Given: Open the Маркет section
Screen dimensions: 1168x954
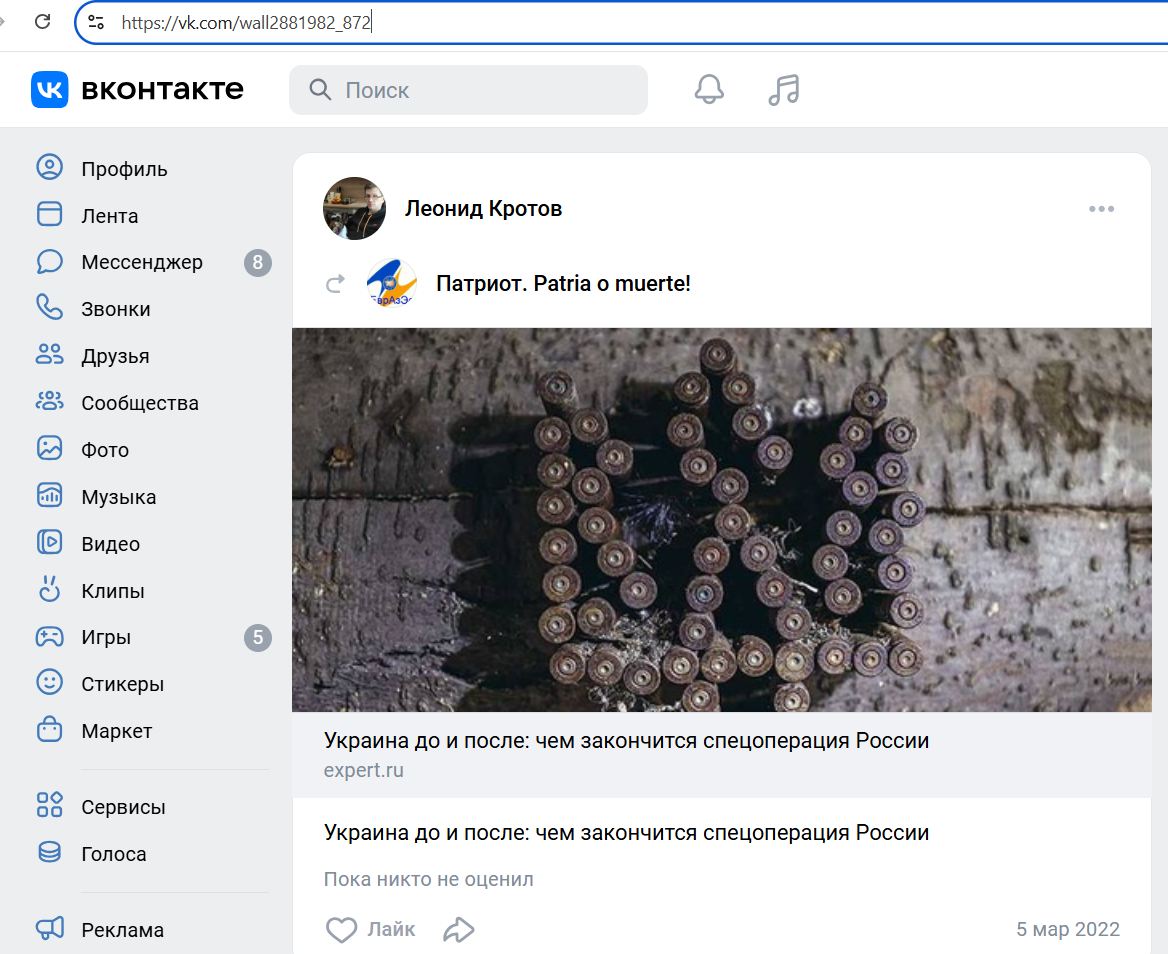Looking at the screenshot, I should 117,731.
